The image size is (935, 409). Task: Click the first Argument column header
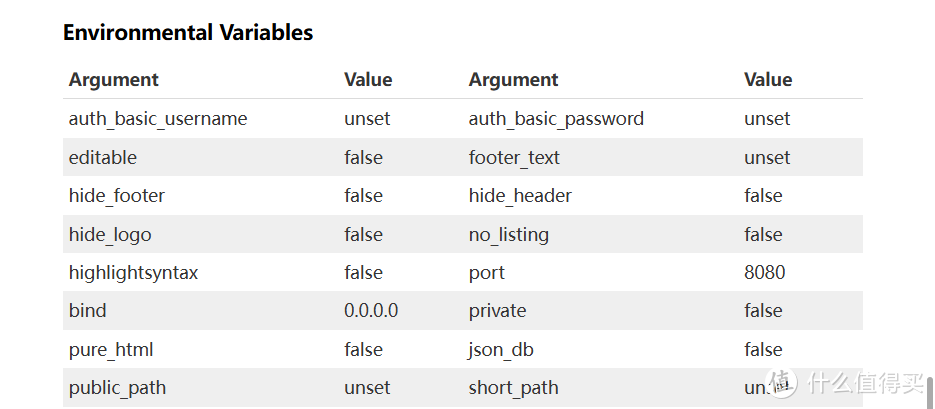click(114, 80)
